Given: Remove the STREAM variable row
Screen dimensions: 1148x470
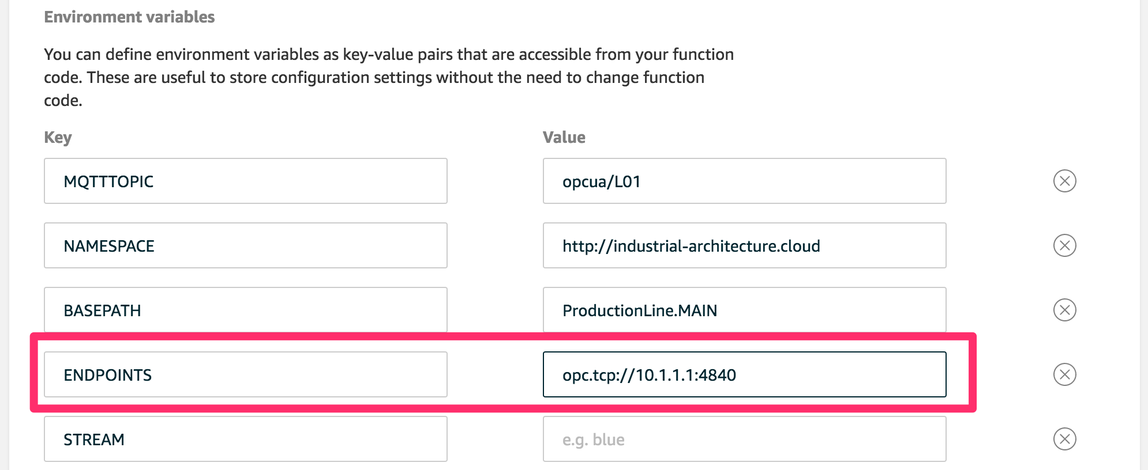Looking at the screenshot, I should click(x=1064, y=439).
